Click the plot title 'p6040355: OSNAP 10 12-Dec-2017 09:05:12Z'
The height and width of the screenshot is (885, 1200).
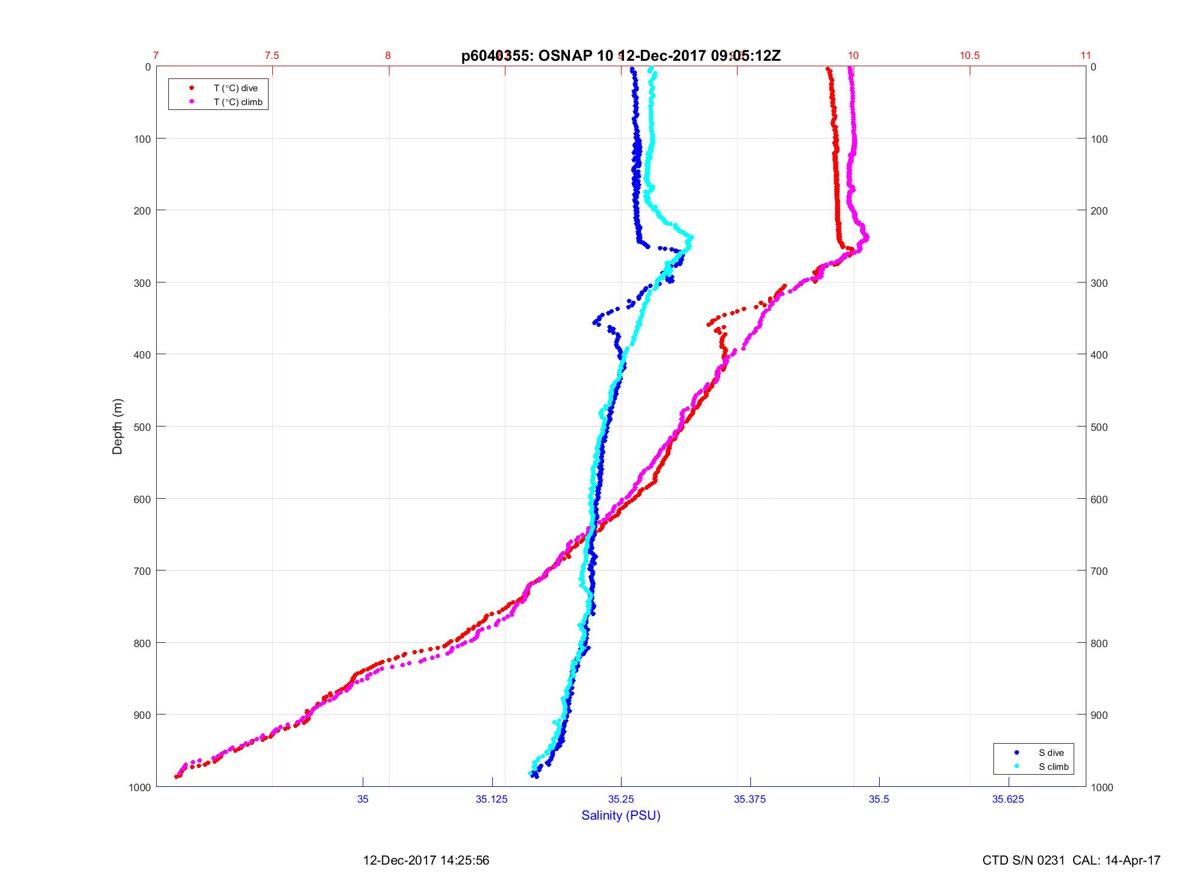point(621,55)
